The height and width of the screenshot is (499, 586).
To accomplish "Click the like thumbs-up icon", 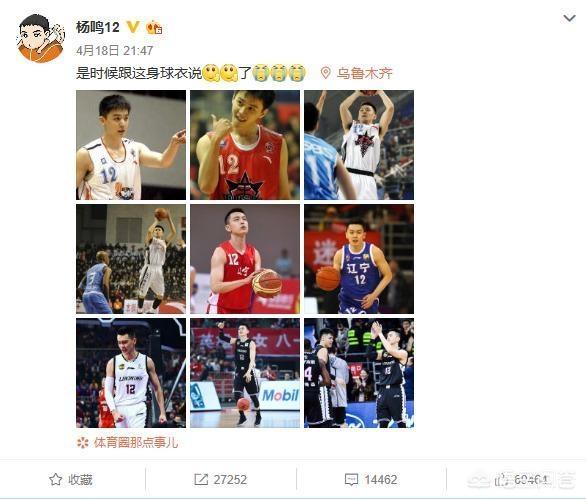I will [x=503, y=479].
